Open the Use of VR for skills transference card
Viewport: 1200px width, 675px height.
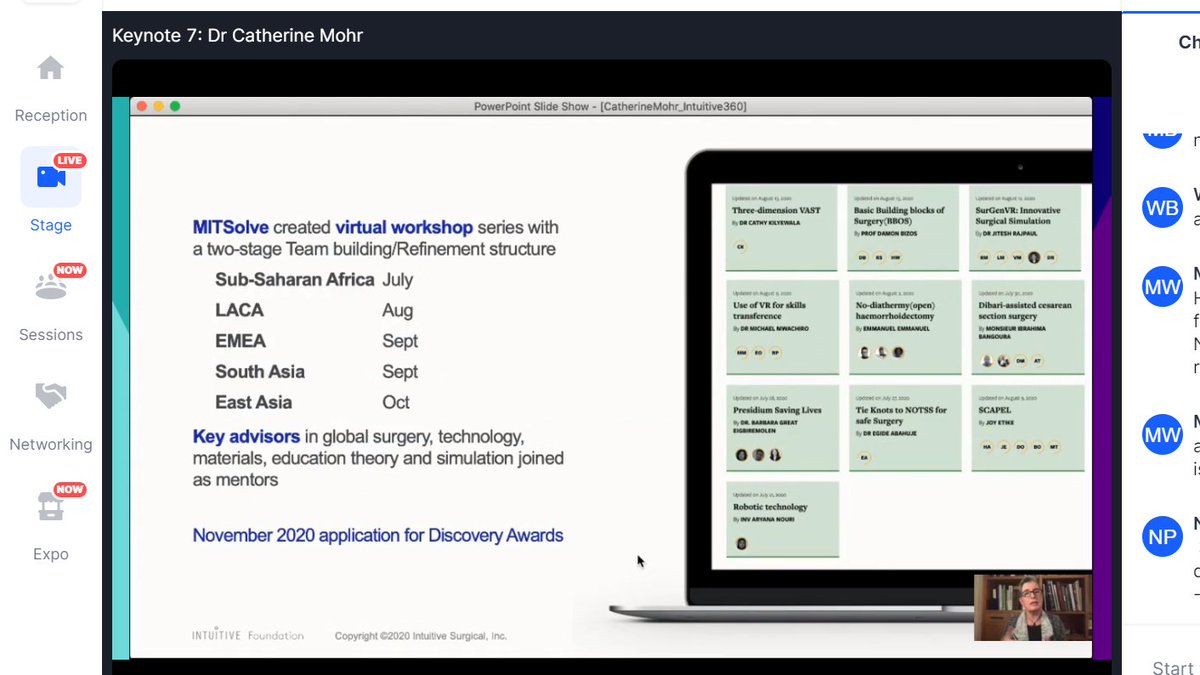(x=782, y=326)
